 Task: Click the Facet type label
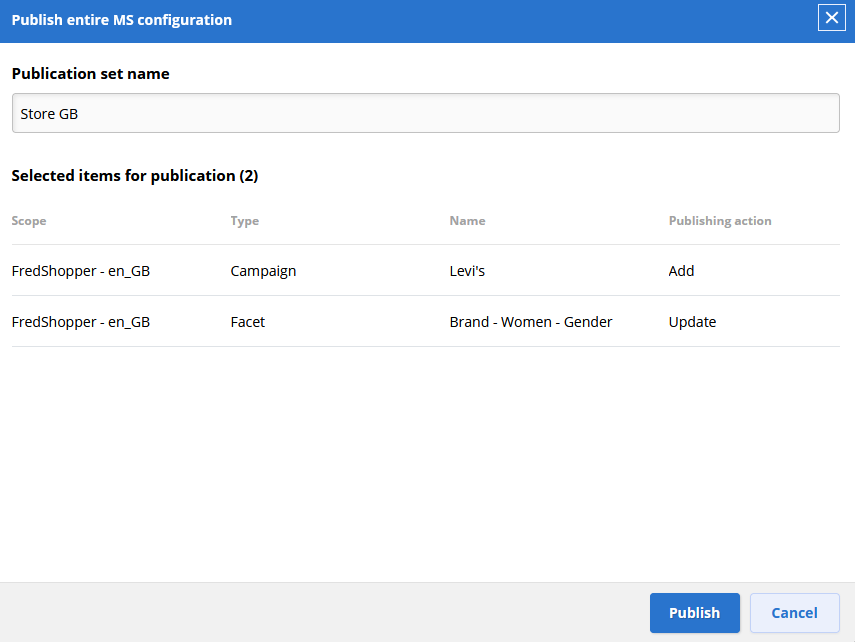(x=247, y=321)
